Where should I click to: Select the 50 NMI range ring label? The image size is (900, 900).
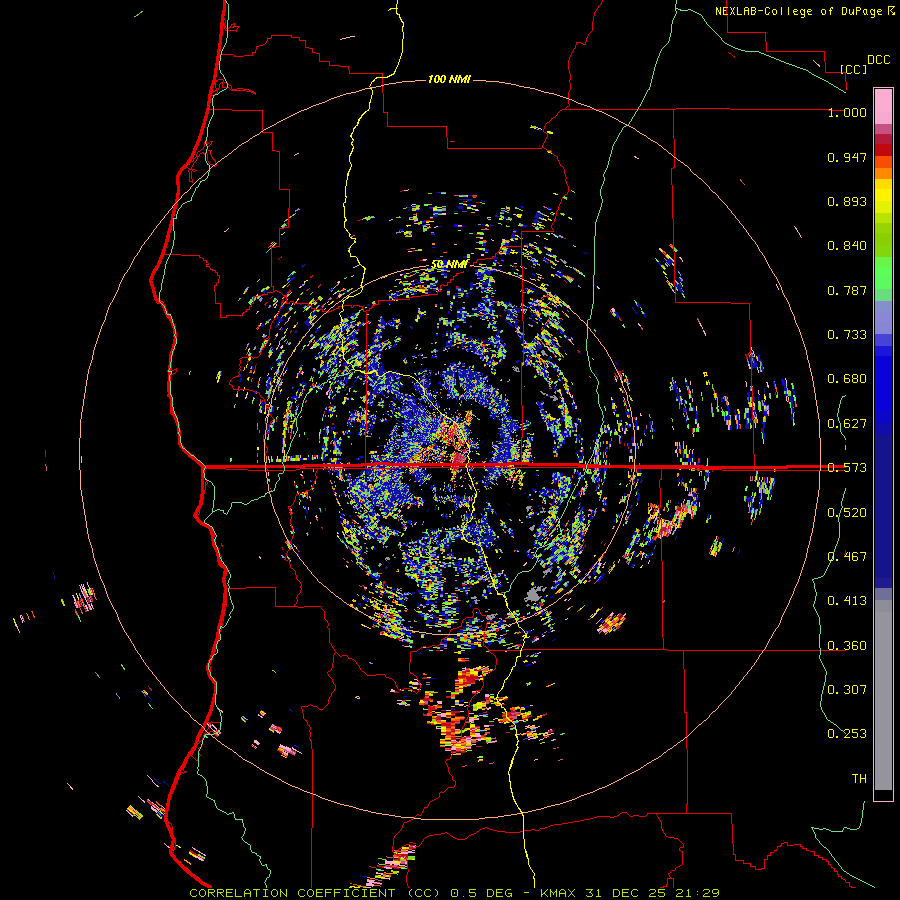[449, 264]
